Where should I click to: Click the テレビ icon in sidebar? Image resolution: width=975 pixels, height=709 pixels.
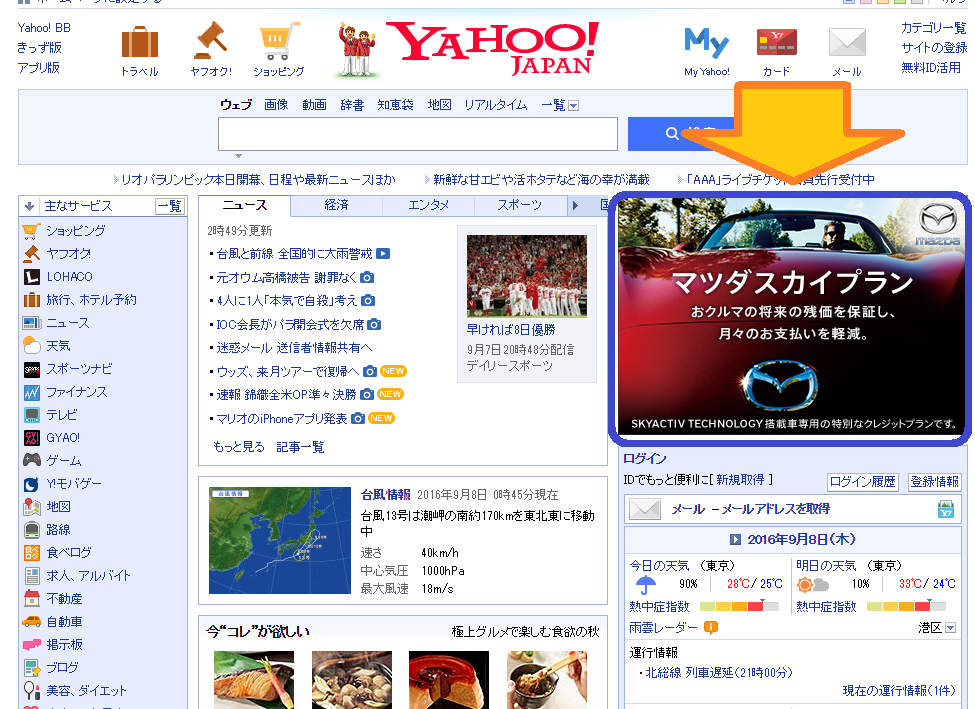click(x=31, y=415)
